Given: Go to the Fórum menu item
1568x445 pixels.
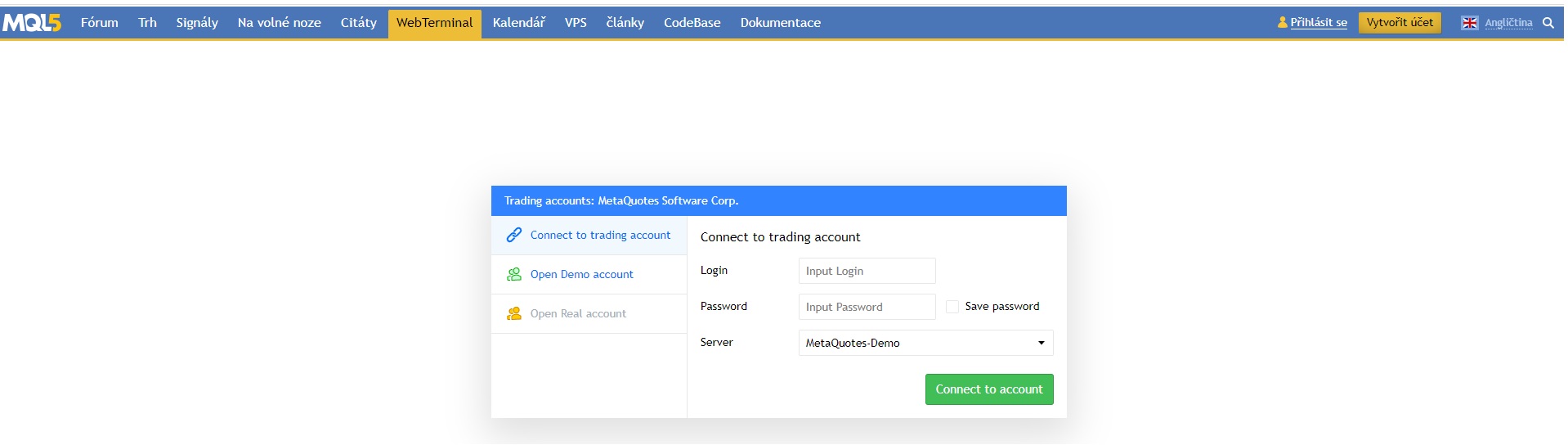Looking at the screenshot, I should (100, 23).
